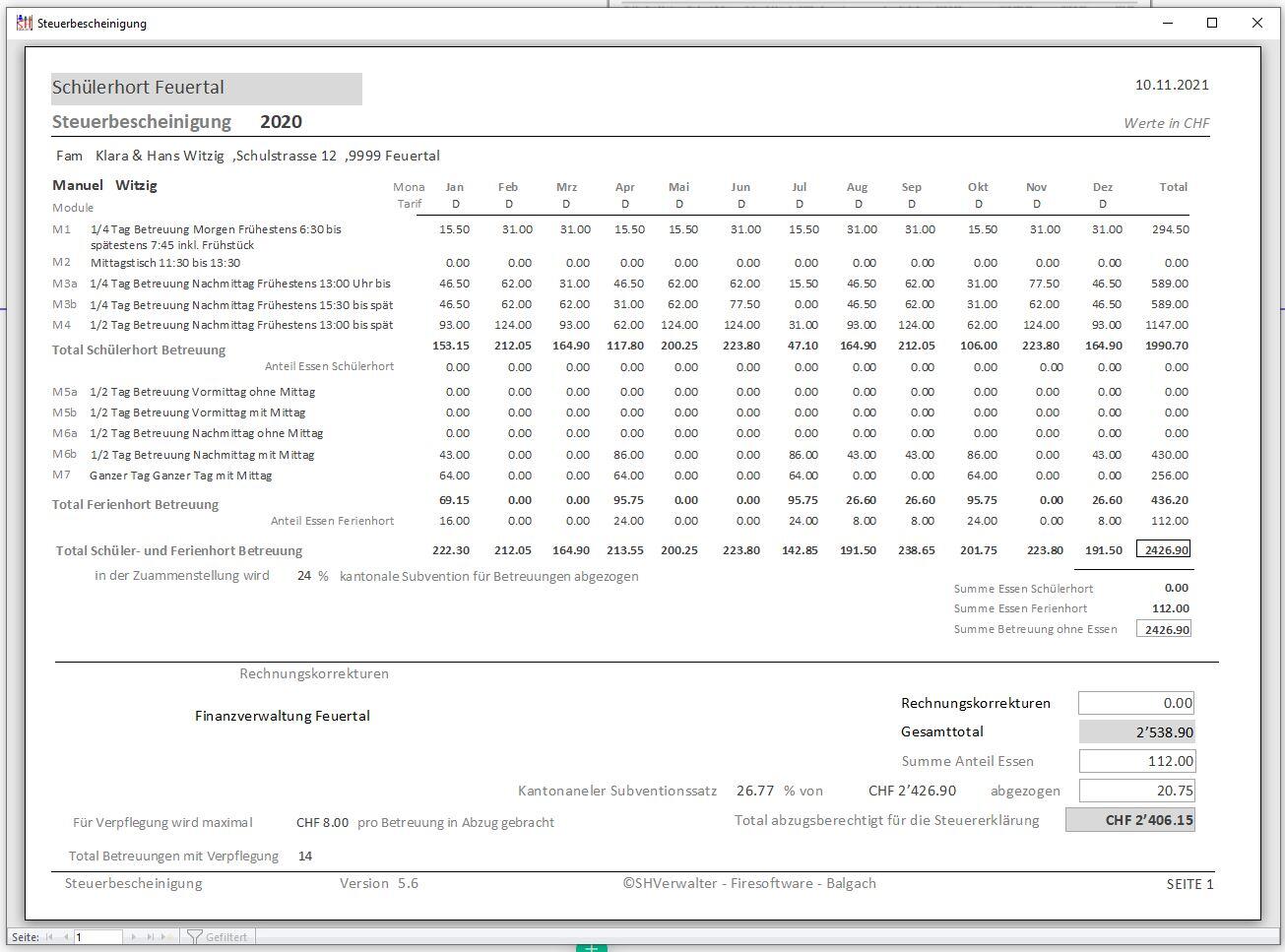
Task: Go to the previous report page
Action: (67, 937)
